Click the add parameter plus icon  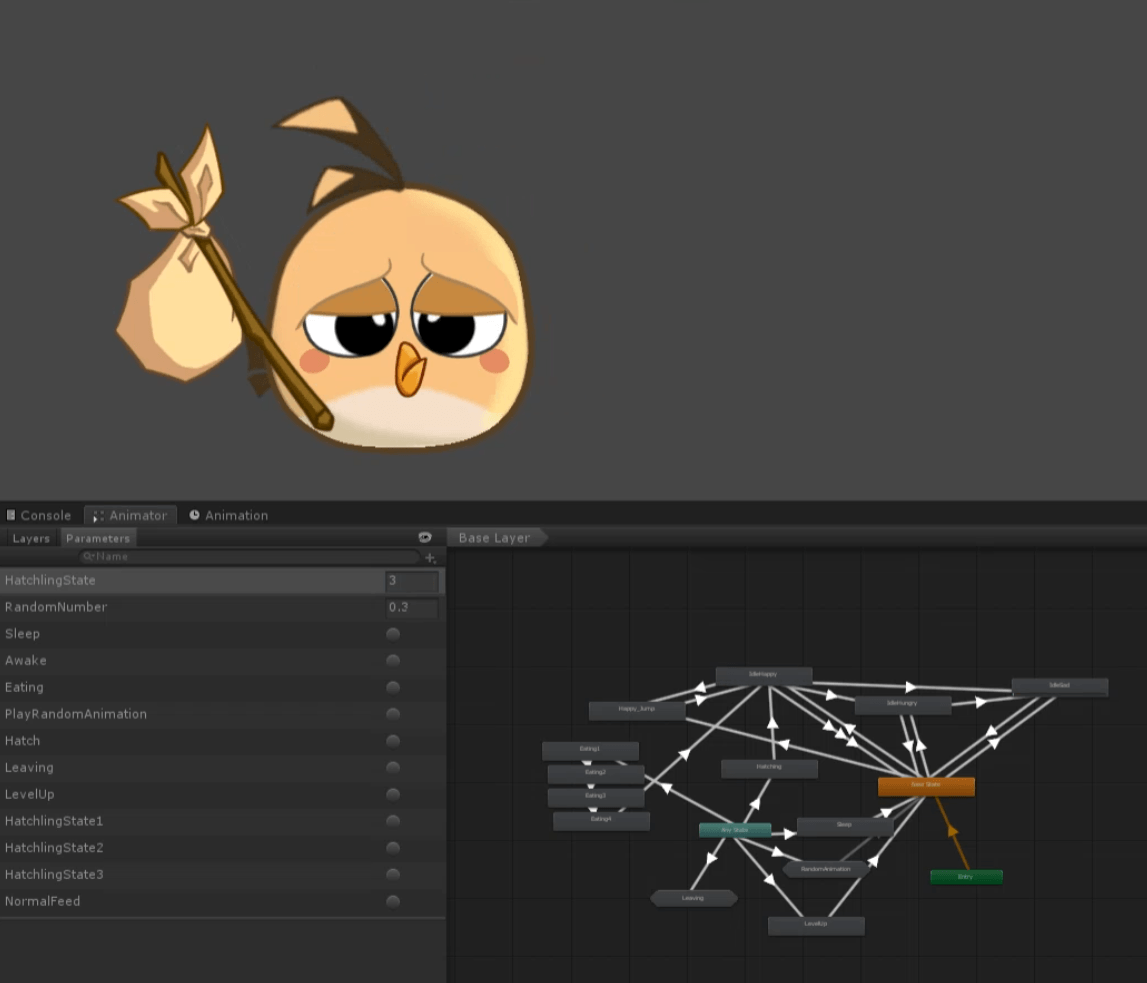tap(430, 557)
